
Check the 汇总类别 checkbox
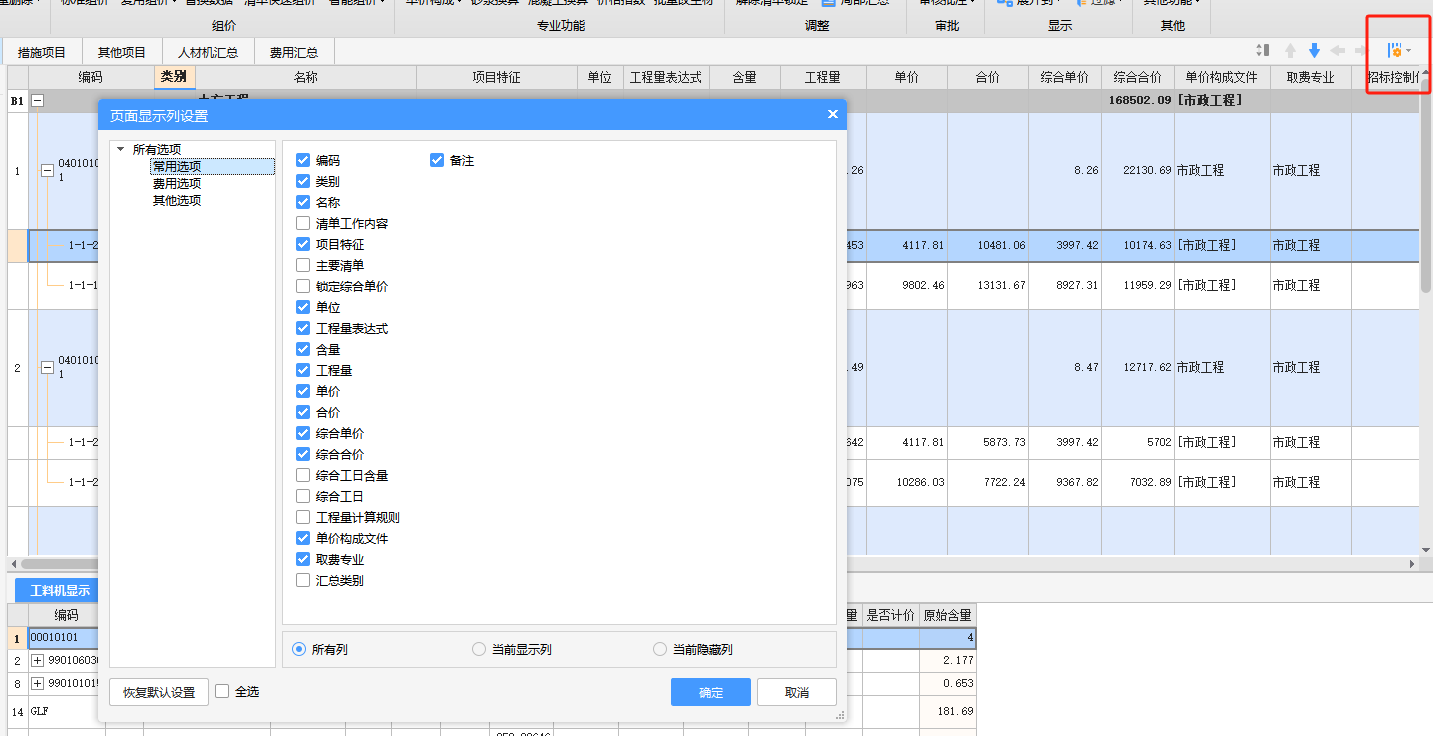(303, 580)
